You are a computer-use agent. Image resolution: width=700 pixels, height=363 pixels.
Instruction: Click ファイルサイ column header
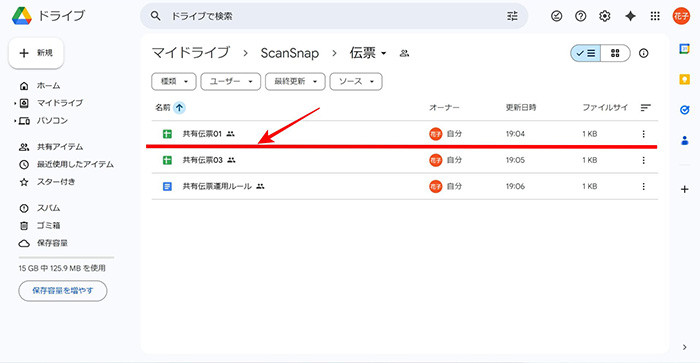pyautogui.click(x=605, y=108)
